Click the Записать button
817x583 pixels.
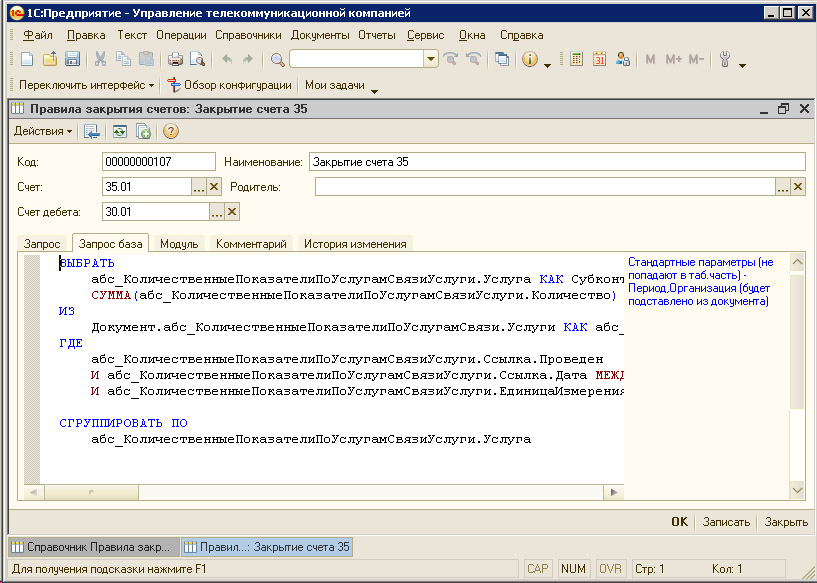click(x=726, y=522)
